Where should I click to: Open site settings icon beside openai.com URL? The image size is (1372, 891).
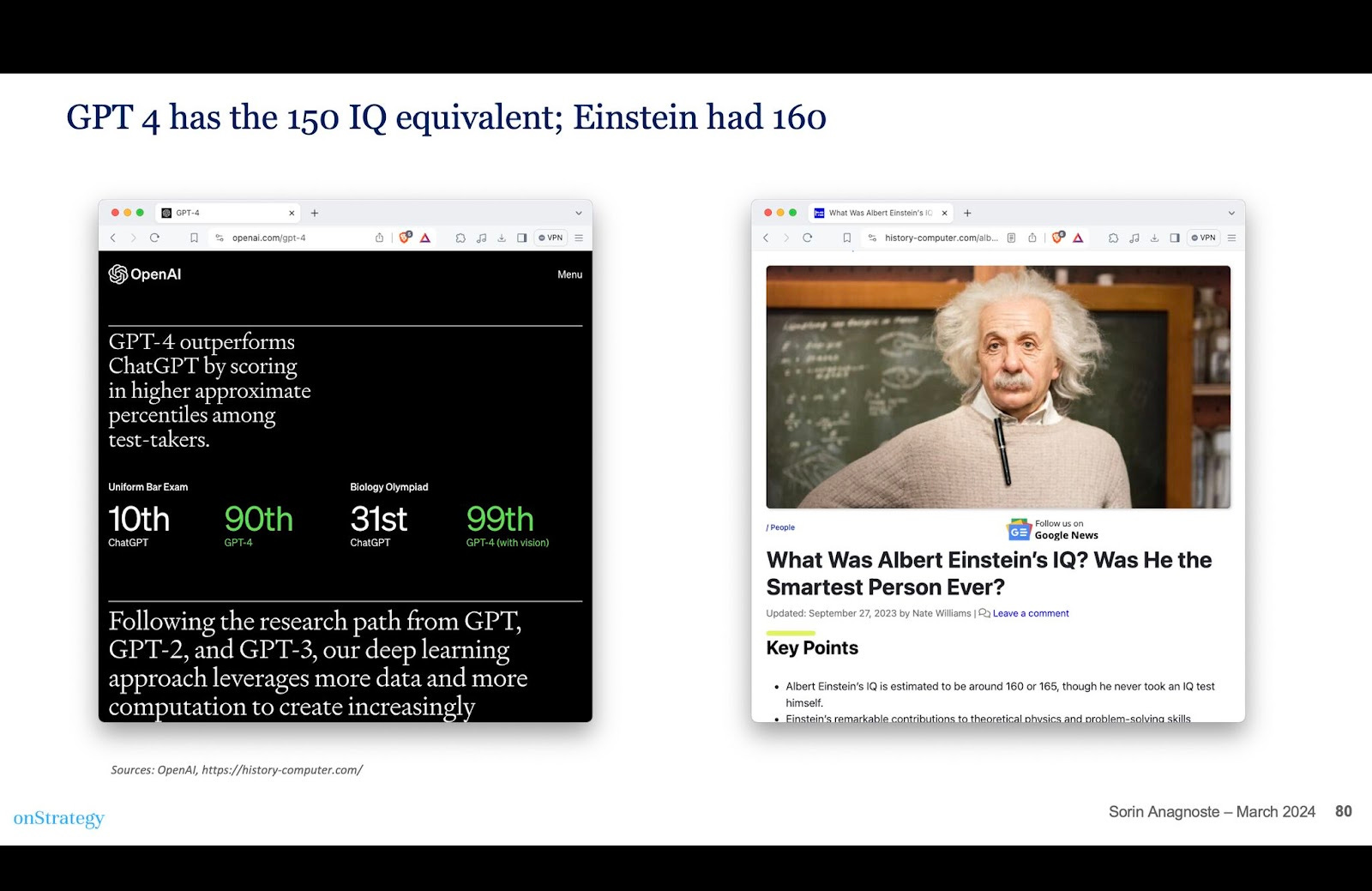220,238
